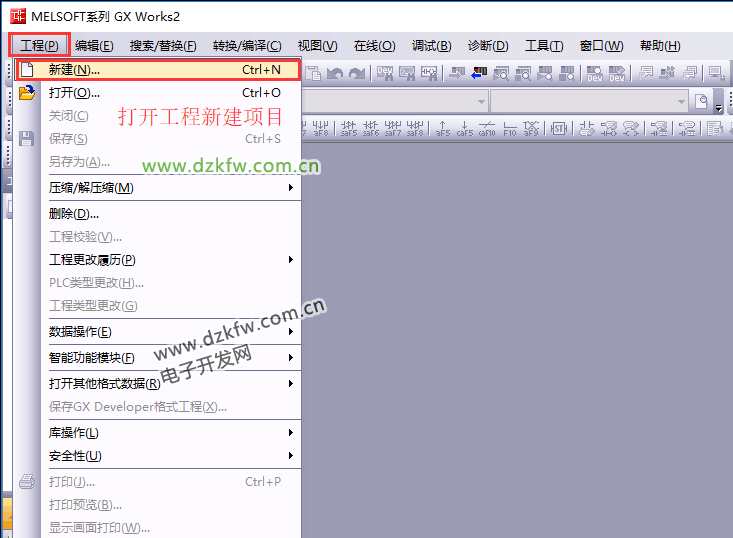The width and height of the screenshot is (733, 538).
Task: Click the Undo arrow in the toolbar
Action: [336, 73]
